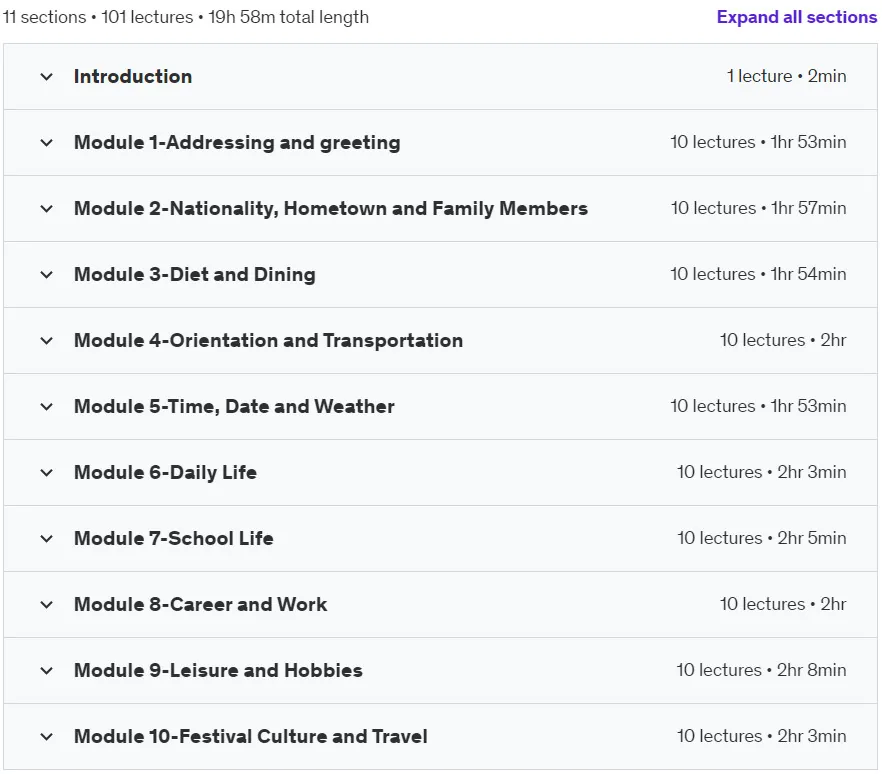Expand chevron next to Module 5-Time, Date and Weather
Viewport: 882px width, 774px height.
click(47, 407)
